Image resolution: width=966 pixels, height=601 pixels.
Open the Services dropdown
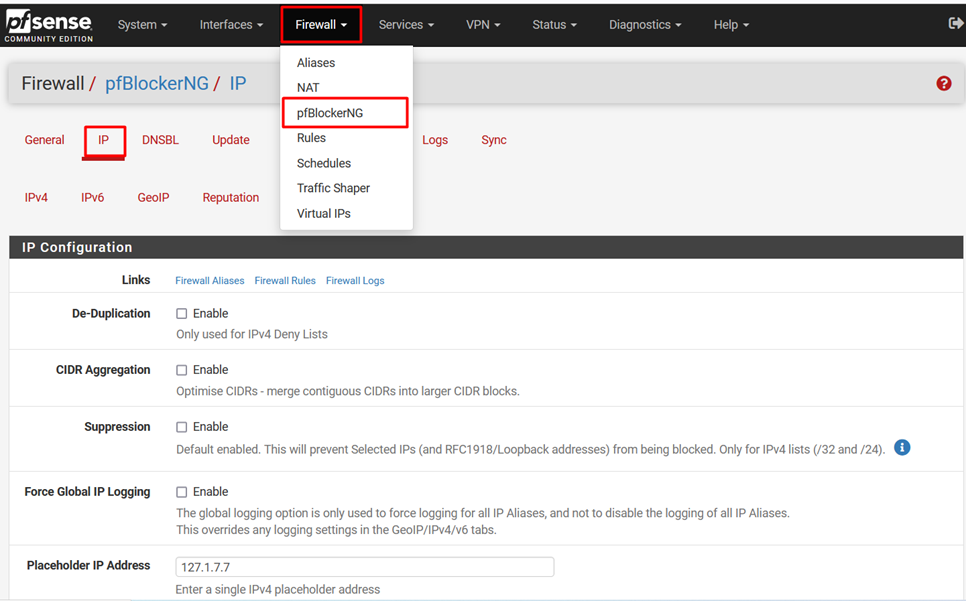pyautogui.click(x=406, y=25)
